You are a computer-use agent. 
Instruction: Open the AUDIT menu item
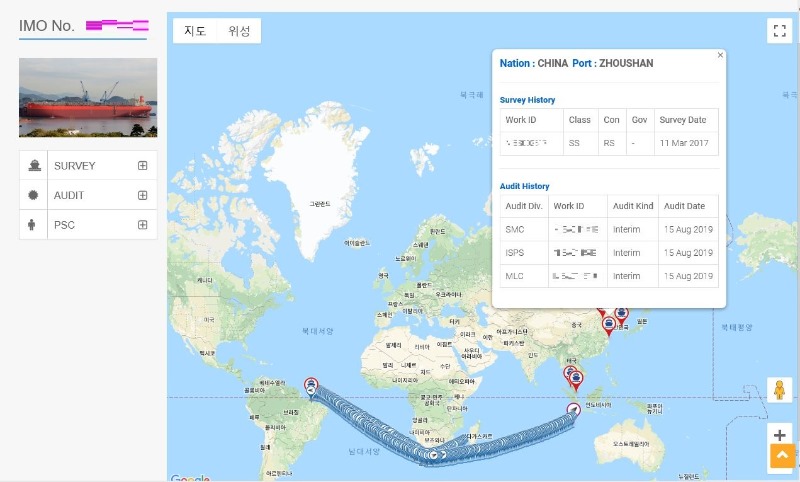(x=88, y=195)
